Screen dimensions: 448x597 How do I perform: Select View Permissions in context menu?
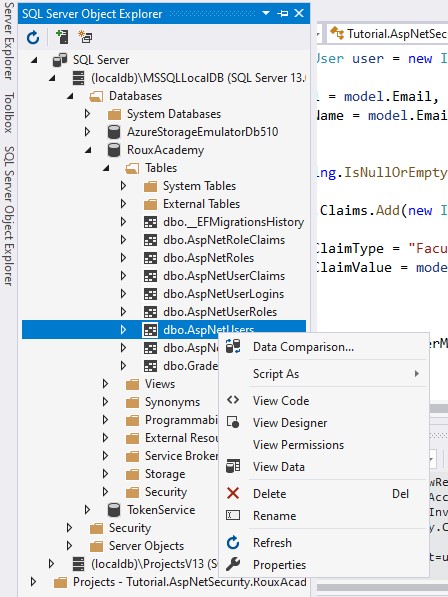click(x=324, y=445)
